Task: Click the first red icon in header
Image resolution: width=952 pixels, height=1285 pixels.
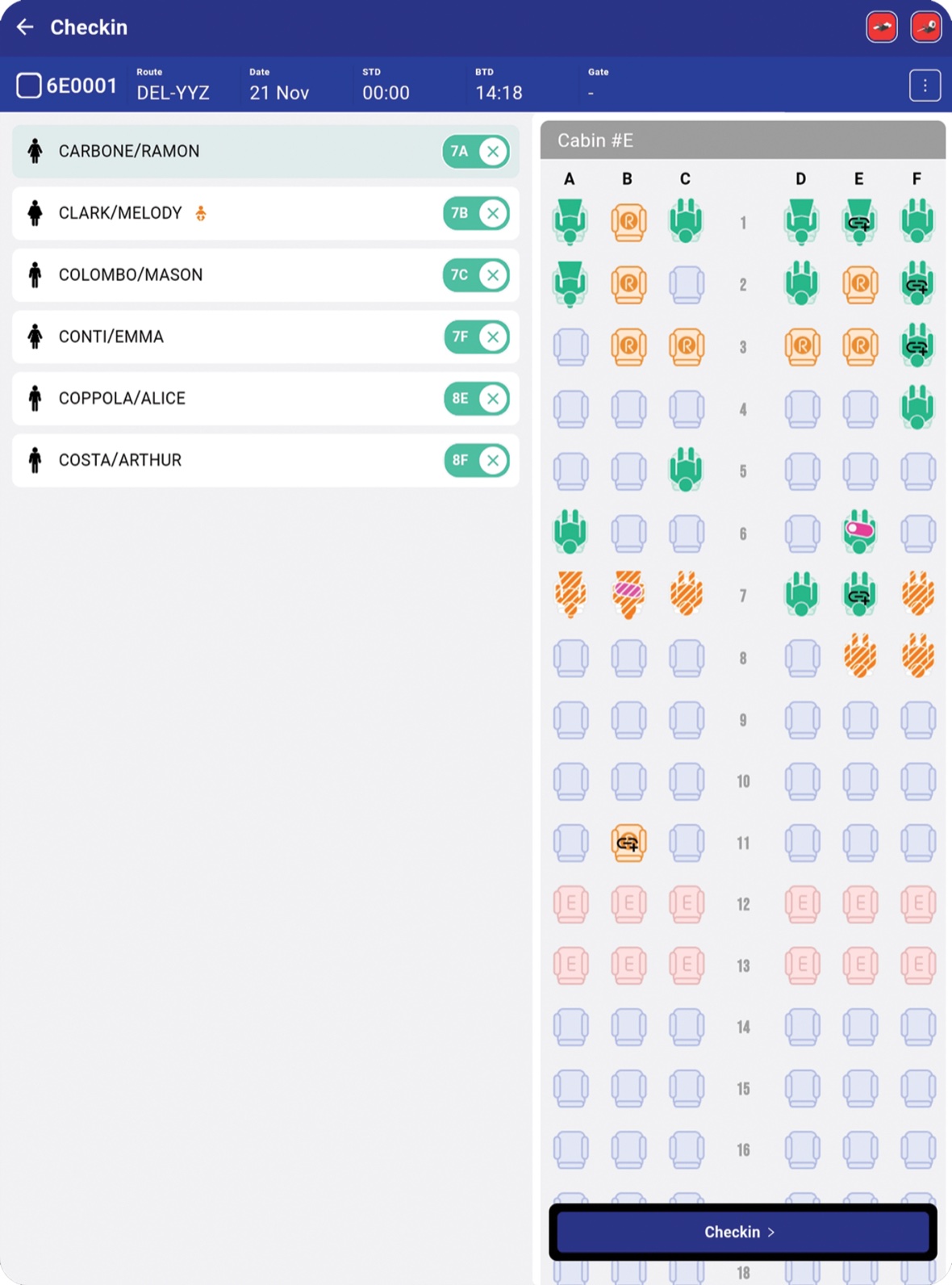Action: click(882, 27)
